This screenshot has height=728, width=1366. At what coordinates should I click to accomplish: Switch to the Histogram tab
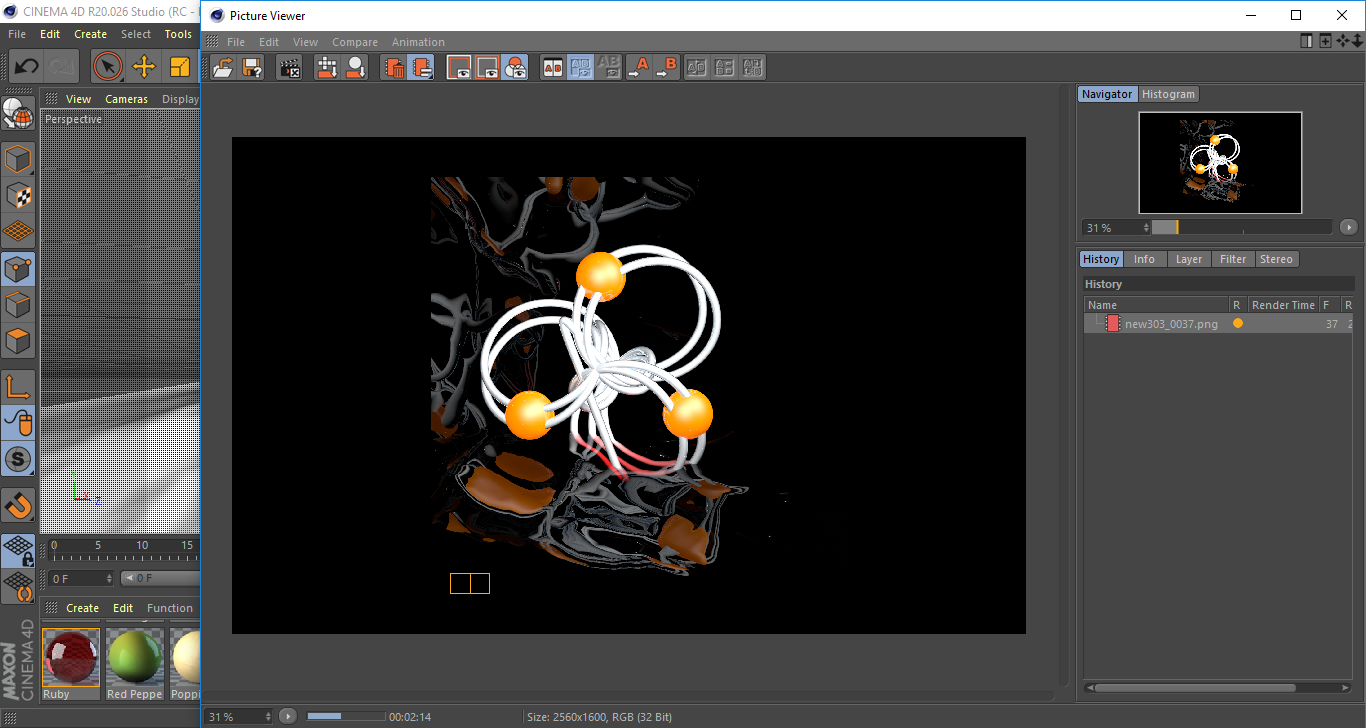tap(1168, 94)
